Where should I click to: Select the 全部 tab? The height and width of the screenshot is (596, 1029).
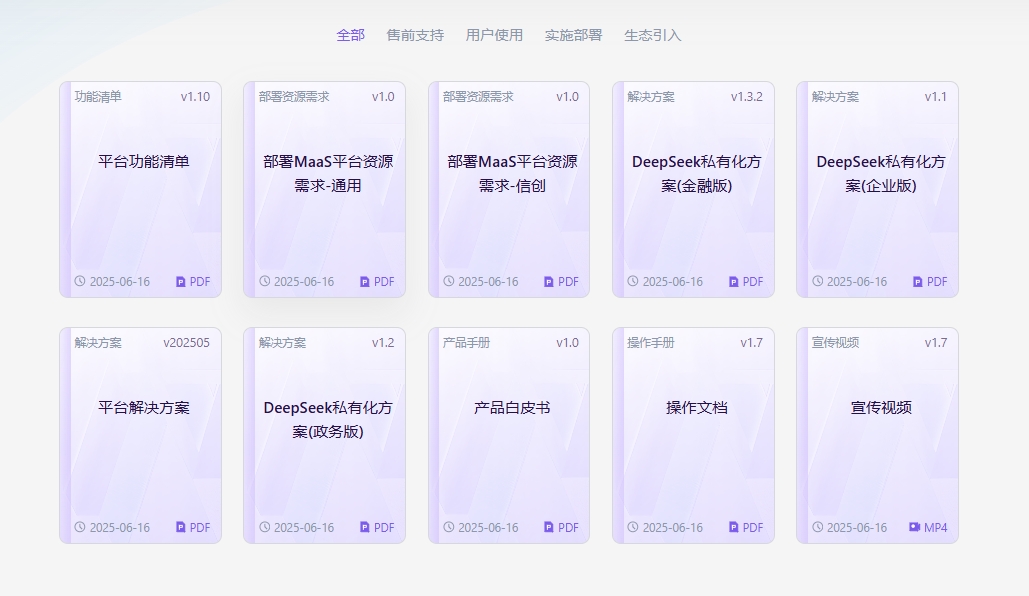[x=350, y=35]
